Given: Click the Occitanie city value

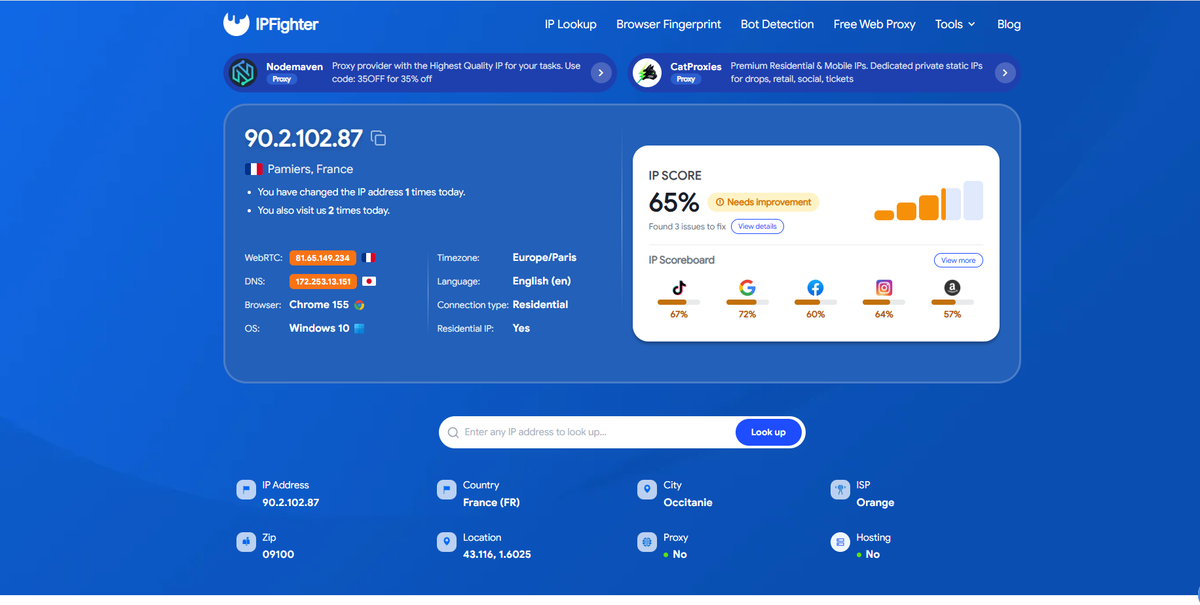Looking at the screenshot, I should coord(688,502).
